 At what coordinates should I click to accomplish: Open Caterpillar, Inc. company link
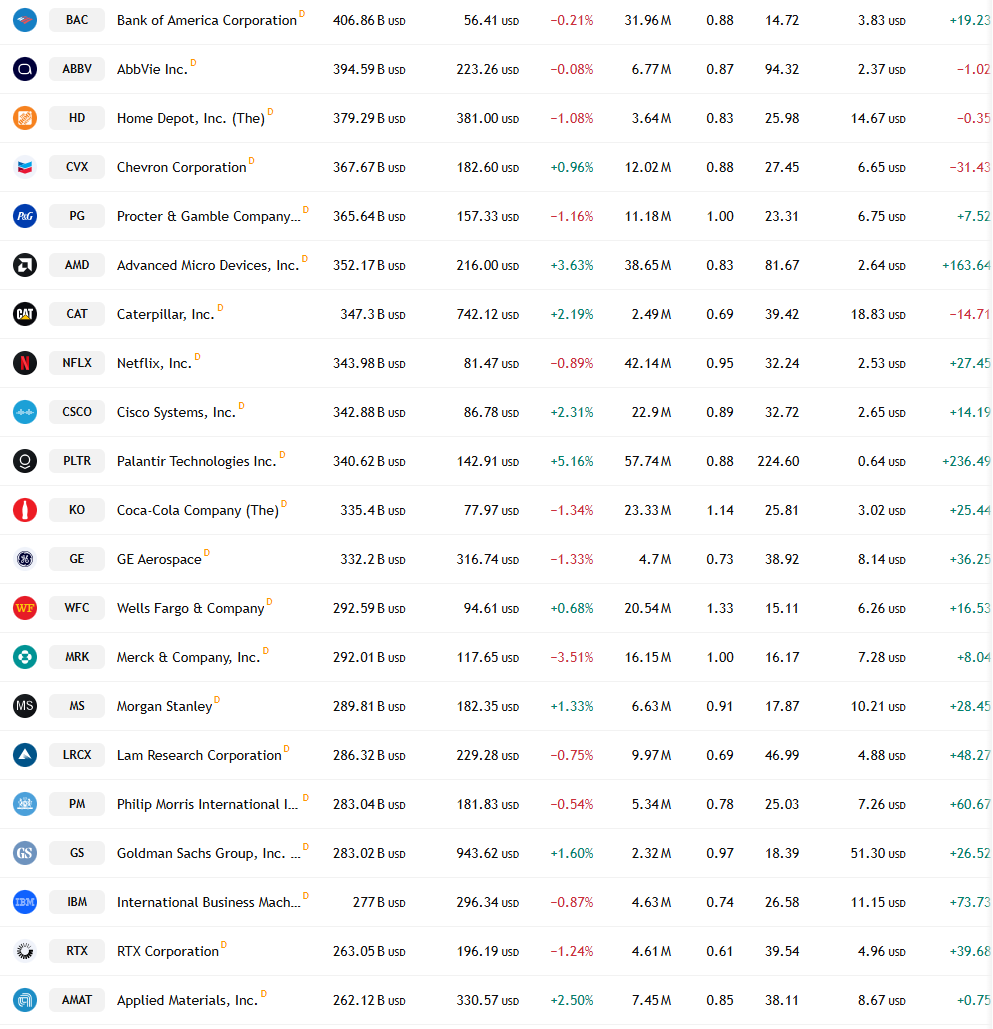[166, 315]
